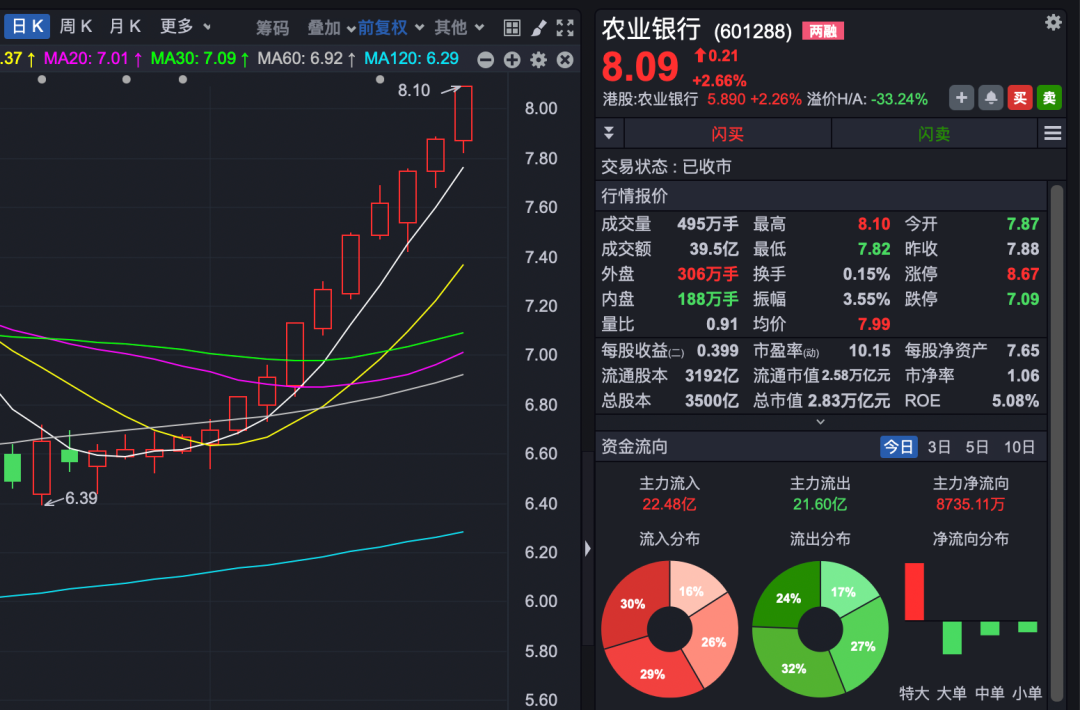Select the drawing brush tool

click(538, 28)
